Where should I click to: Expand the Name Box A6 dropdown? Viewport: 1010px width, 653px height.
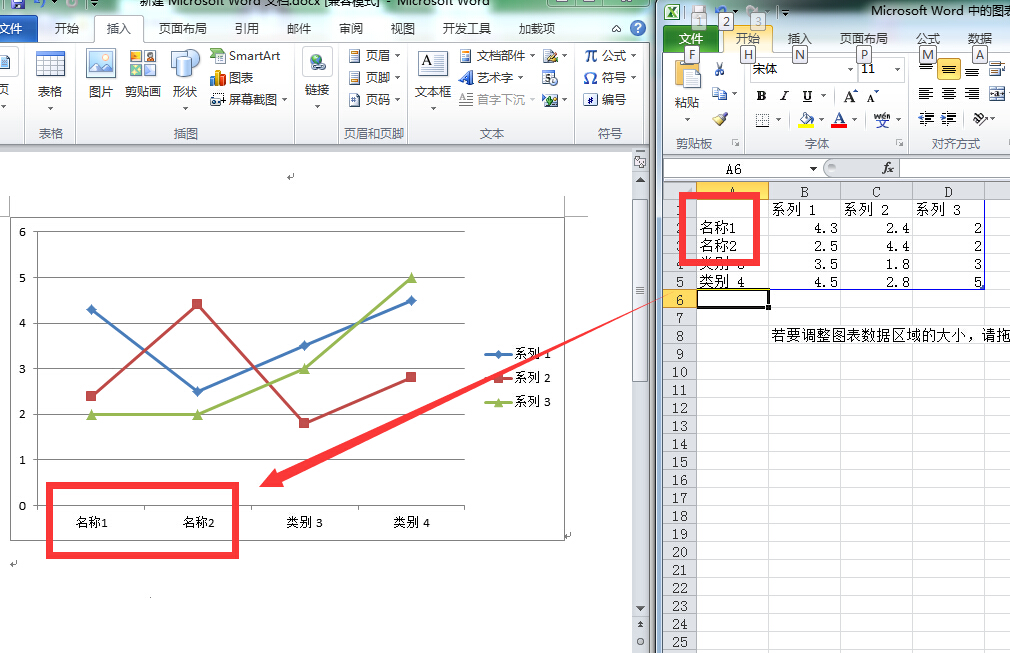tap(813, 169)
